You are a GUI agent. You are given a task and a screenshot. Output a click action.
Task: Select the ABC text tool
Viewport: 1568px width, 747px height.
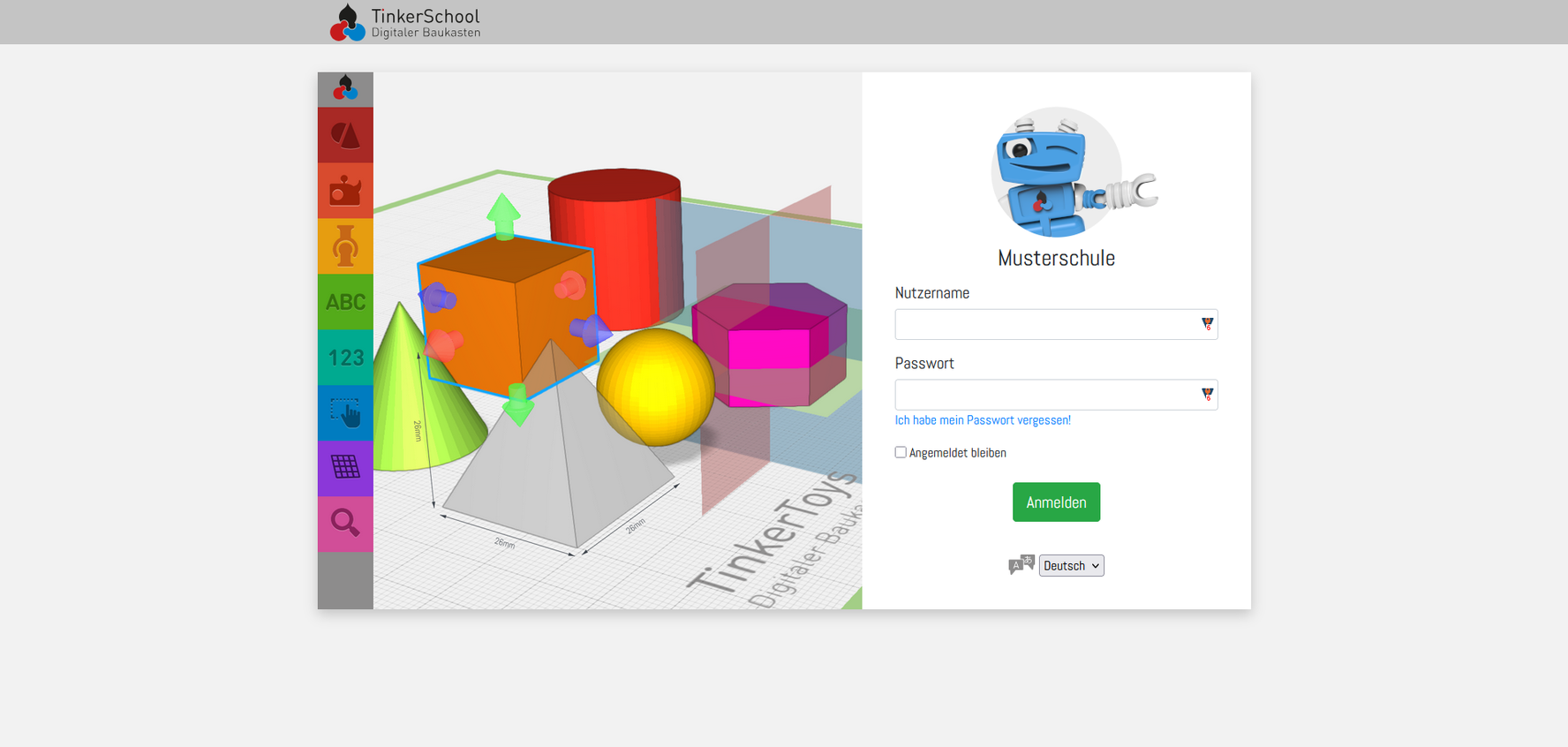(x=345, y=302)
